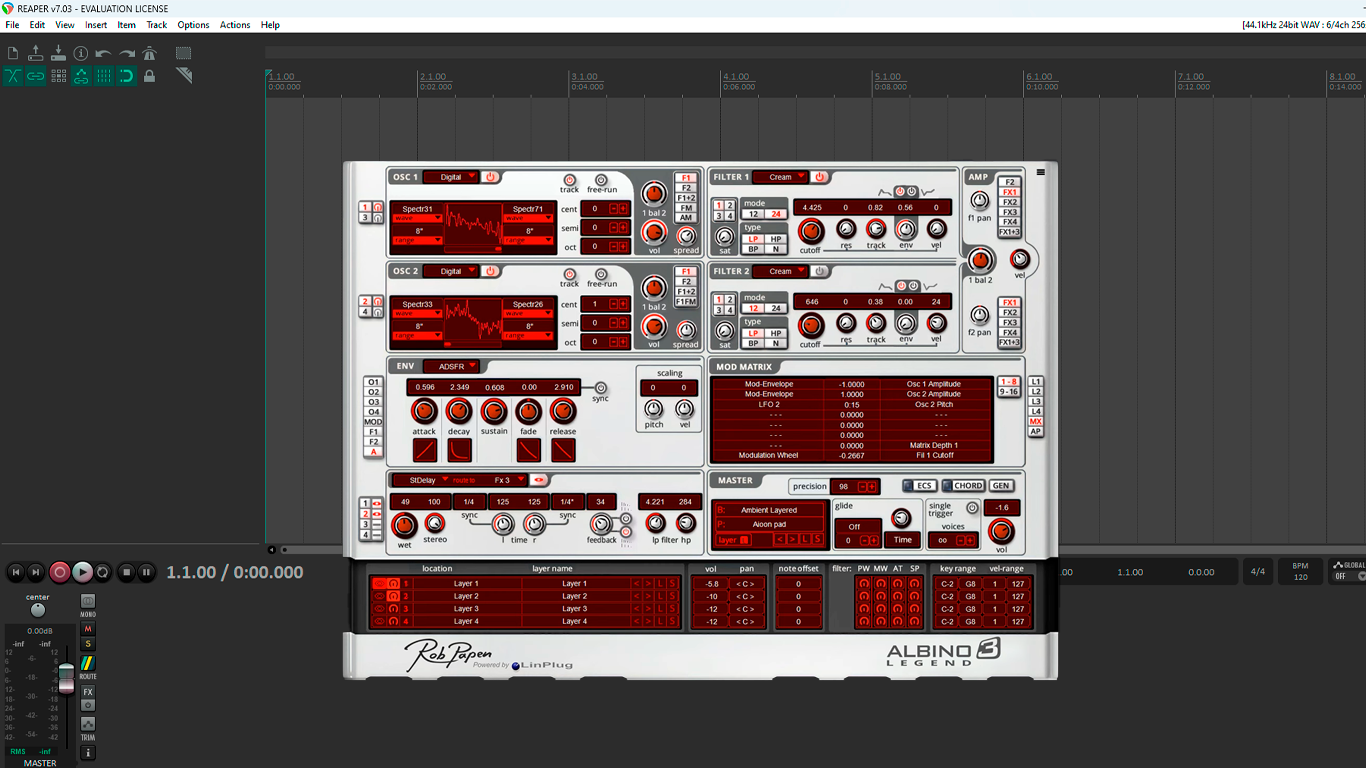The image size is (1366, 768).
Task: Click the open project upload-arrow icon
Action: pyautogui.click(x=36, y=53)
